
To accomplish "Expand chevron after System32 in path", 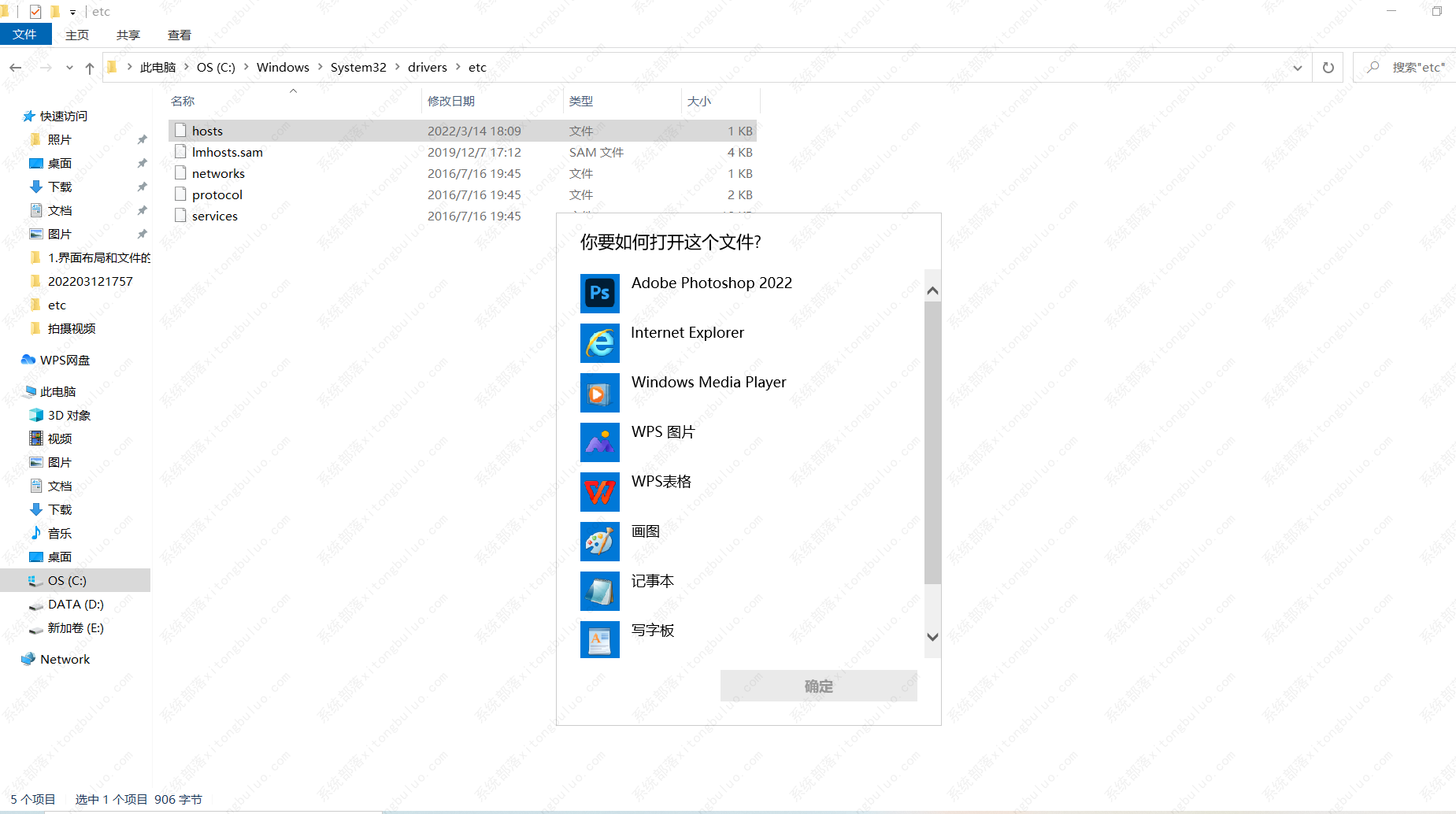I will [x=397, y=67].
